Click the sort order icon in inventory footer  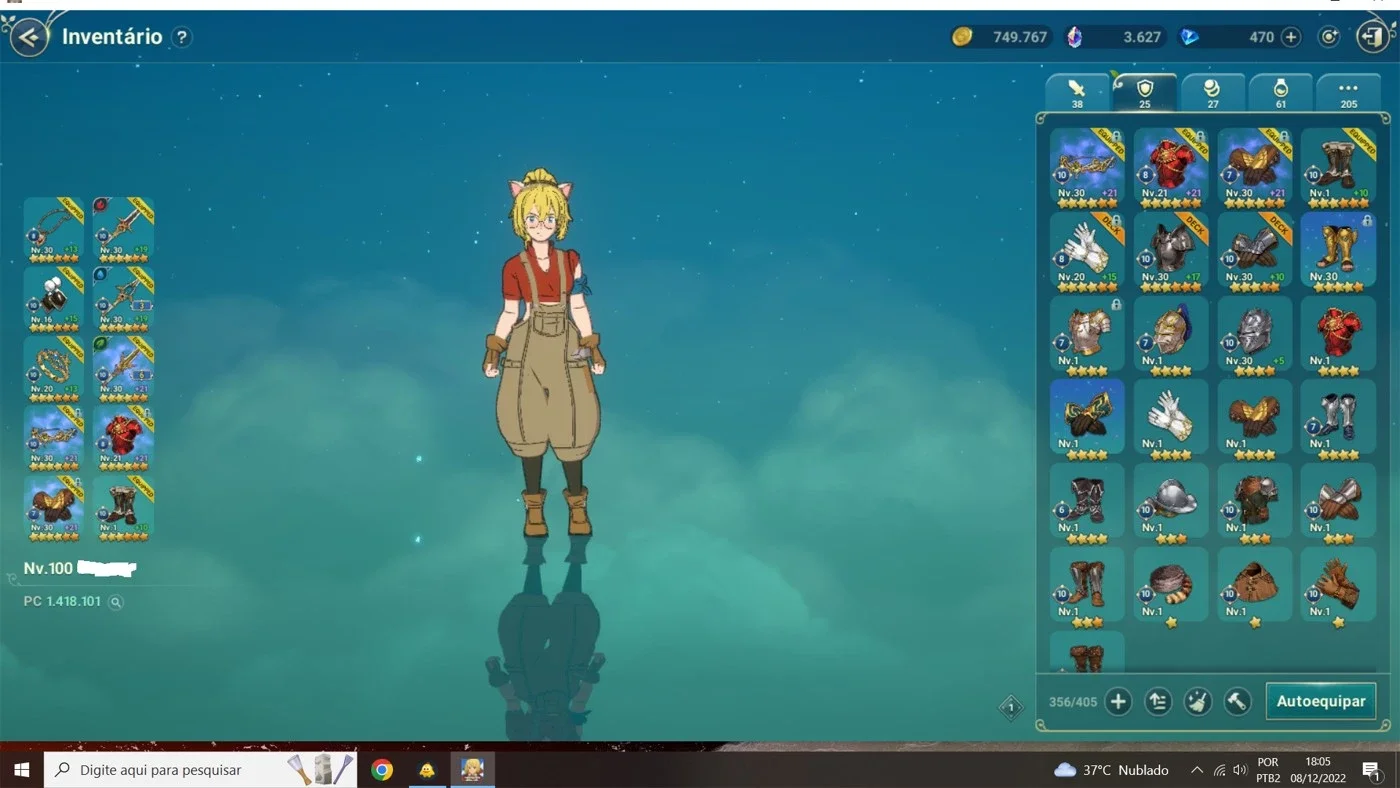tap(1158, 702)
